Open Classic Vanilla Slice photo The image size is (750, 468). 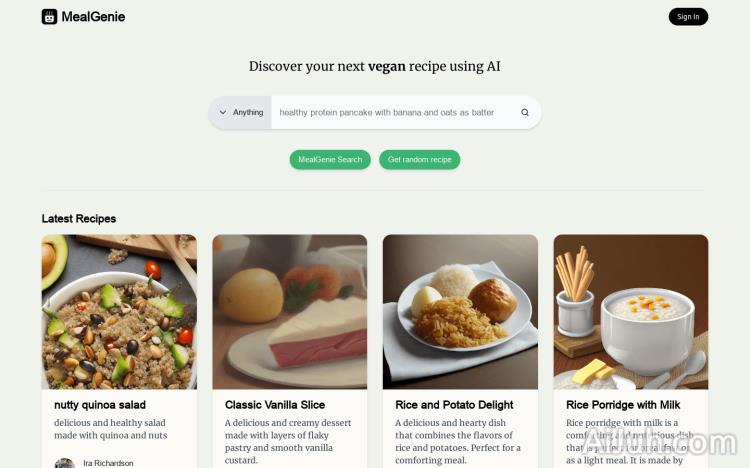290,312
